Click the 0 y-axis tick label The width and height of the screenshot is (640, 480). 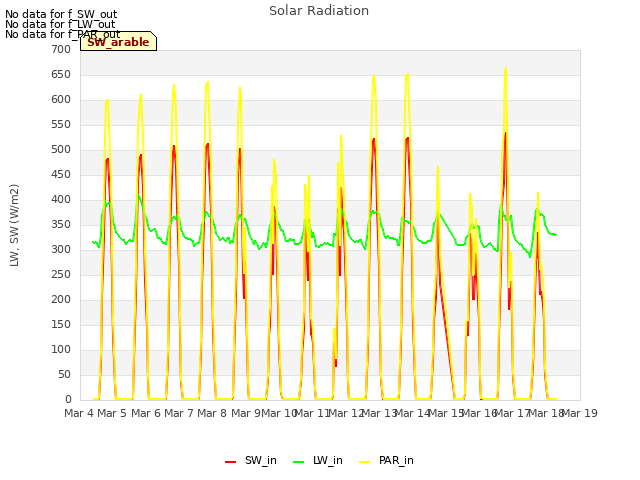pyautogui.click(x=68, y=399)
